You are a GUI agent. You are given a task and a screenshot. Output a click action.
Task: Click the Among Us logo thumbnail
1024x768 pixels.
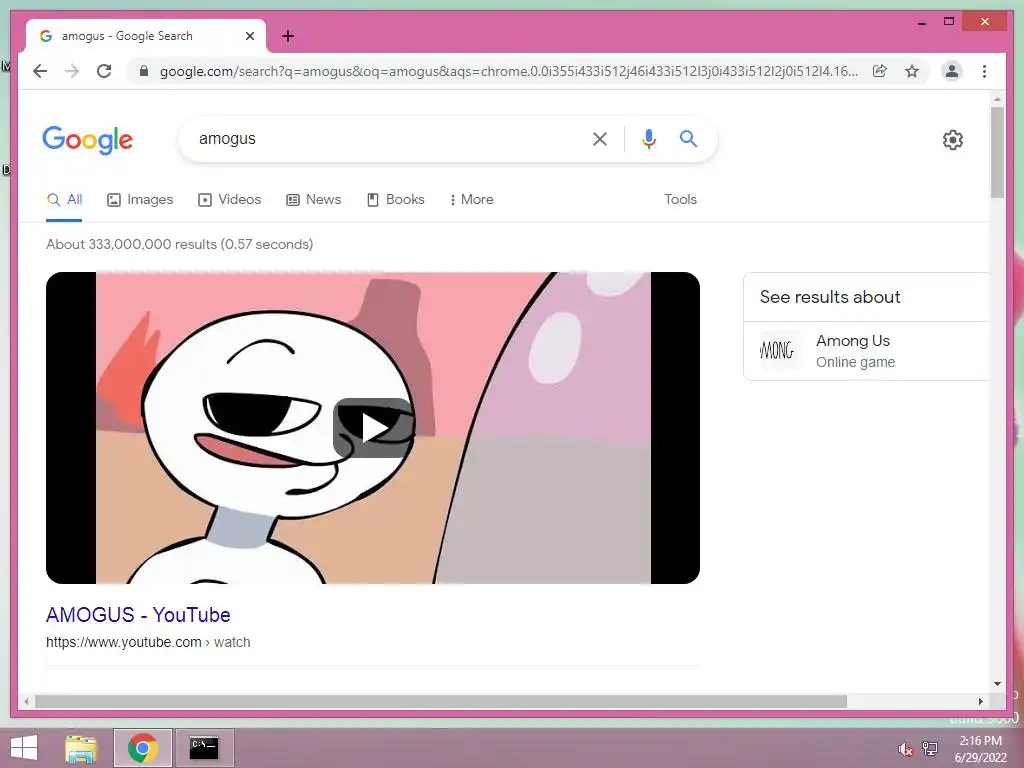pyautogui.click(x=777, y=351)
